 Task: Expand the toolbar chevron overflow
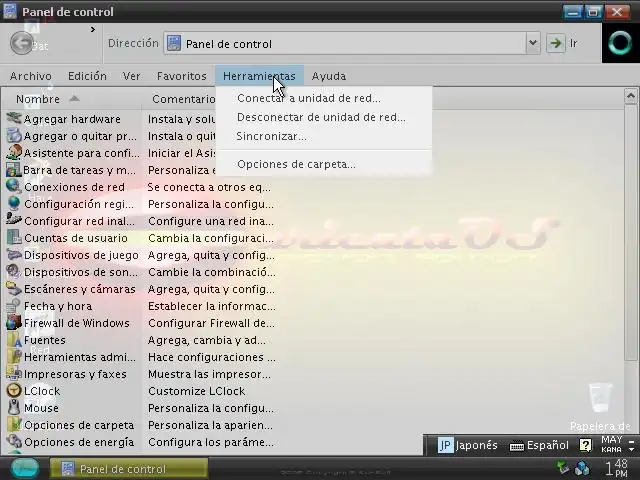pos(93,29)
